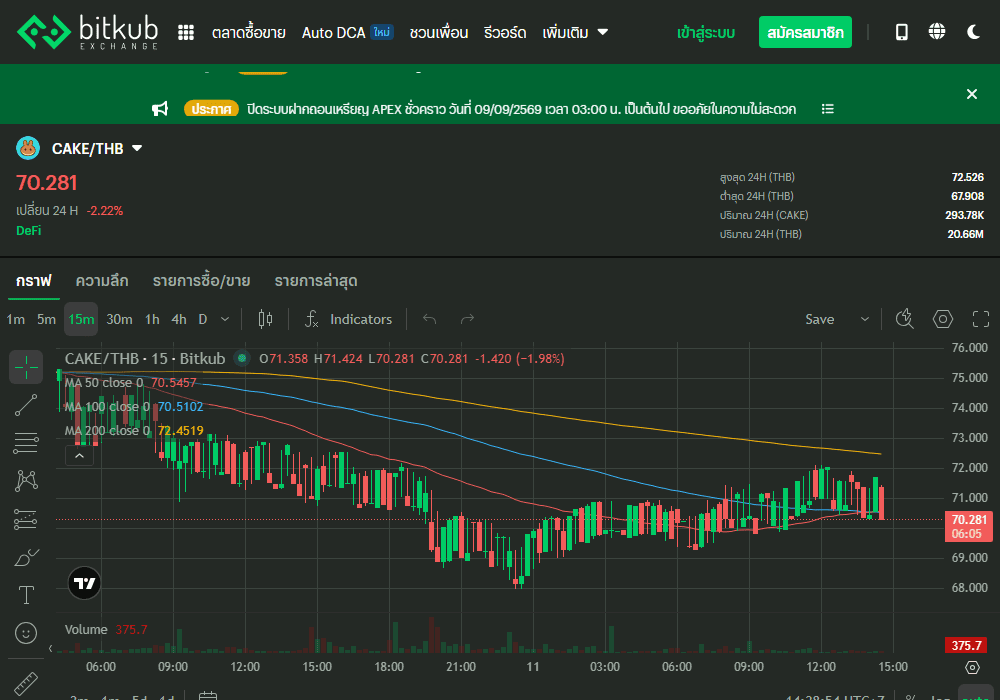Open the Indicators dialog
Screen dimensions: 1000x700
(349, 319)
